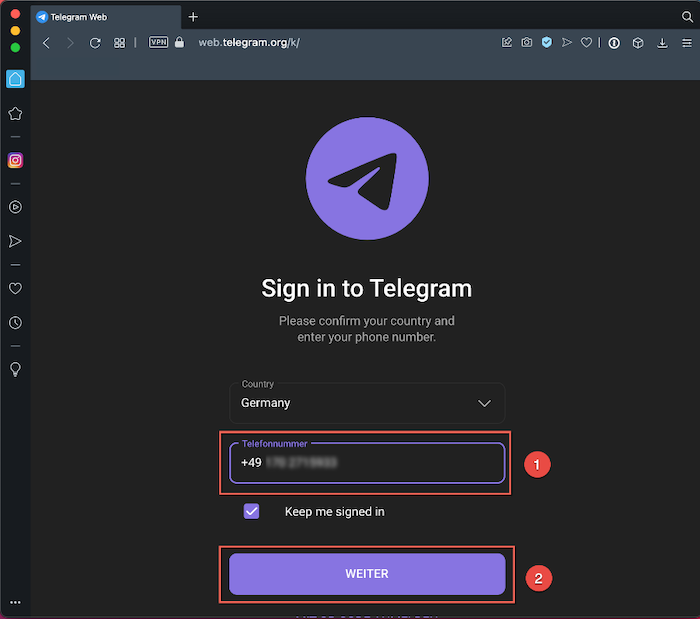This screenshot has height=619, width=700.
Task: Click the address bar URL web.telegram.org
Action: click(249, 42)
